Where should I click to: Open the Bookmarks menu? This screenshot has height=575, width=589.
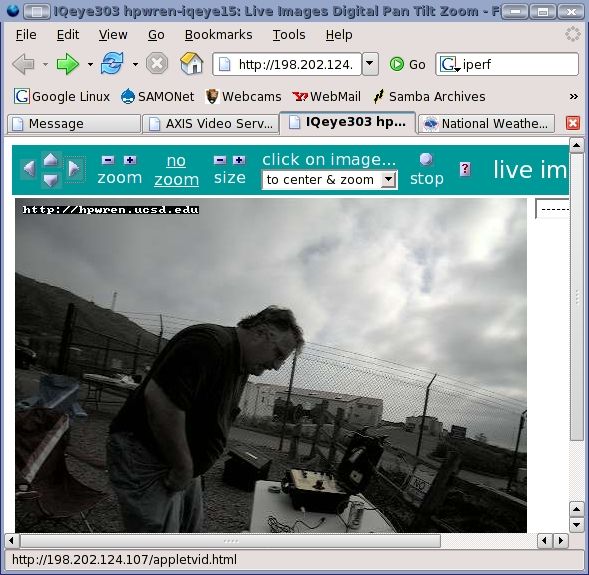coord(218,35)
